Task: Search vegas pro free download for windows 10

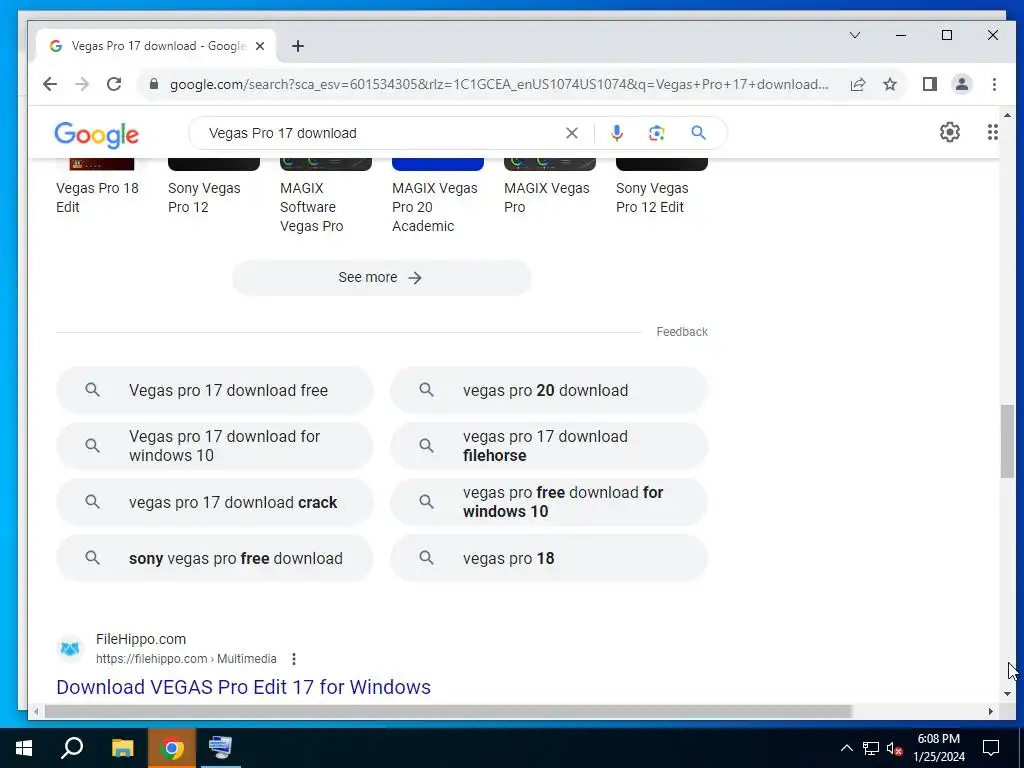Action: (549, 502)
